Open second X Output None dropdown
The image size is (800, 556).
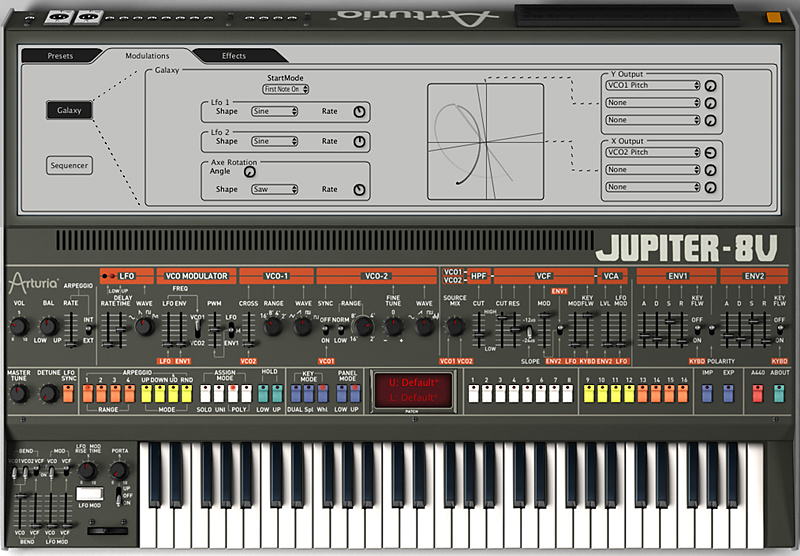653,169
